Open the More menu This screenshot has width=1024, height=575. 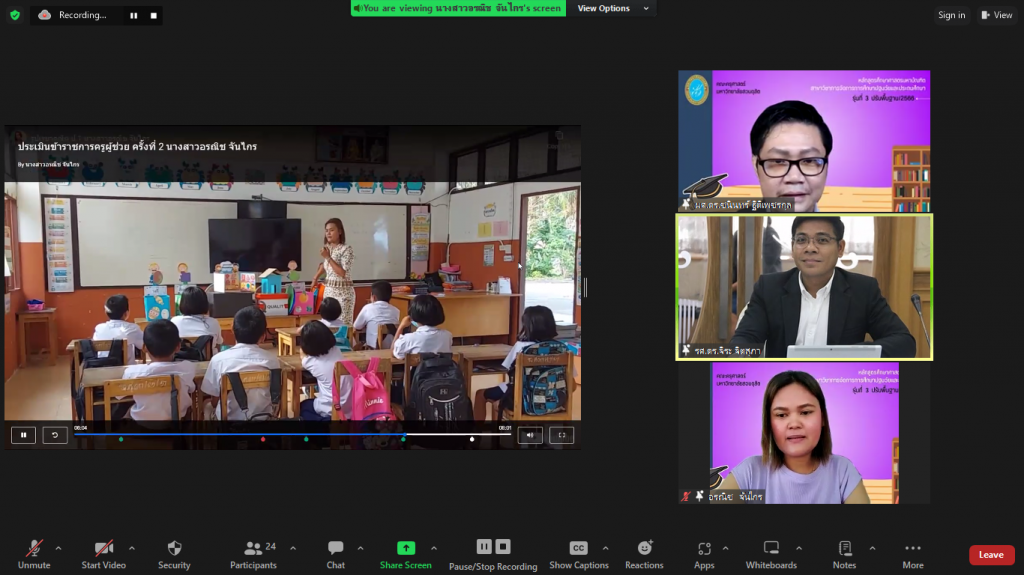point(912,549)
